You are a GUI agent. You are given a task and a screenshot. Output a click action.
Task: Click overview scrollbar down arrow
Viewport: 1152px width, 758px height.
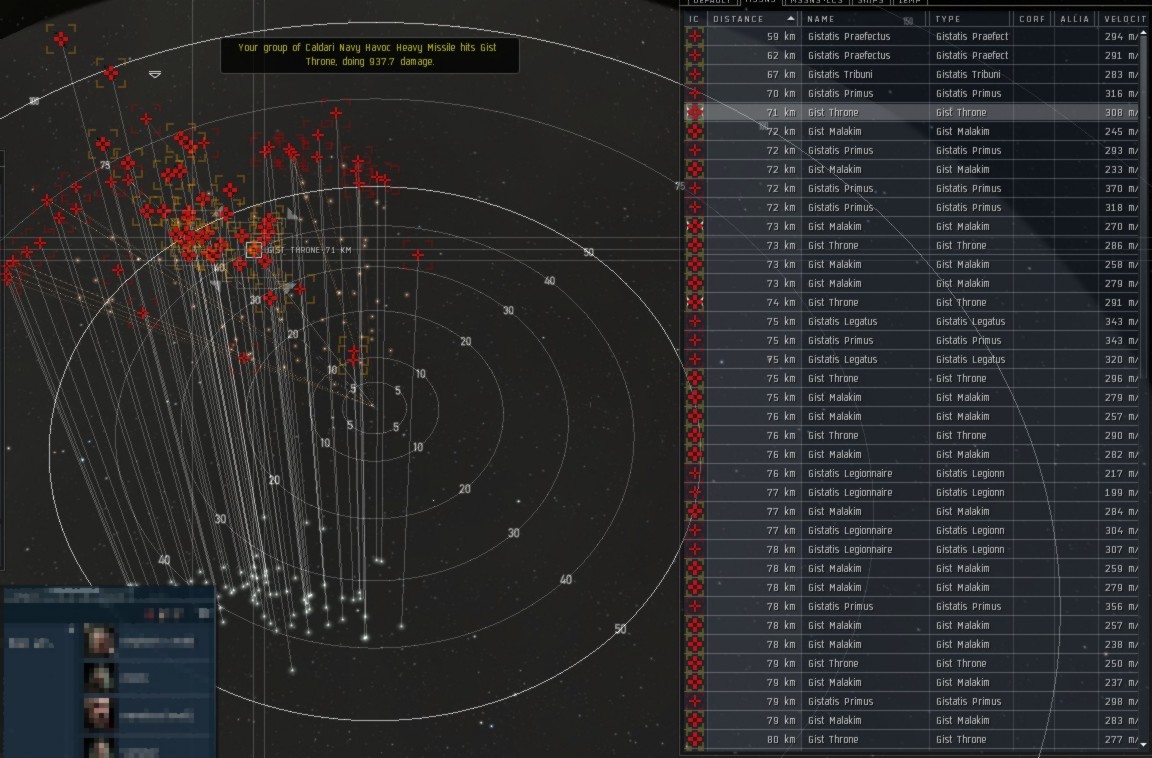(x=1144, y=744)
